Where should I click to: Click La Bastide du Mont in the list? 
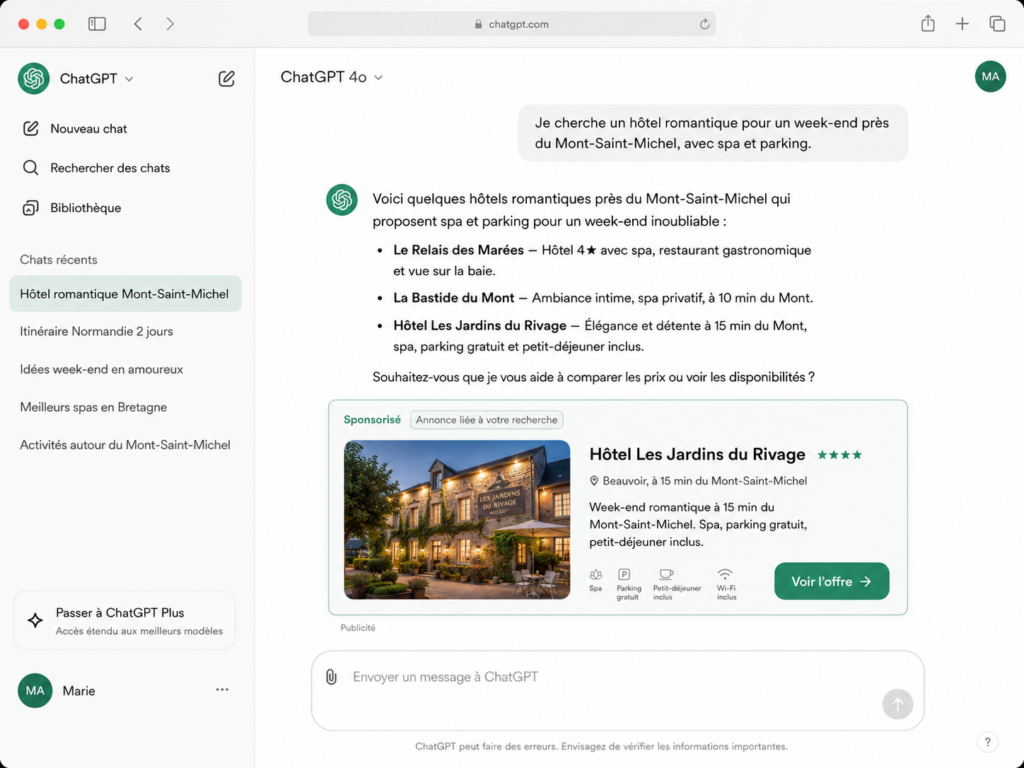pyautogui.click(x=454, y=298)
